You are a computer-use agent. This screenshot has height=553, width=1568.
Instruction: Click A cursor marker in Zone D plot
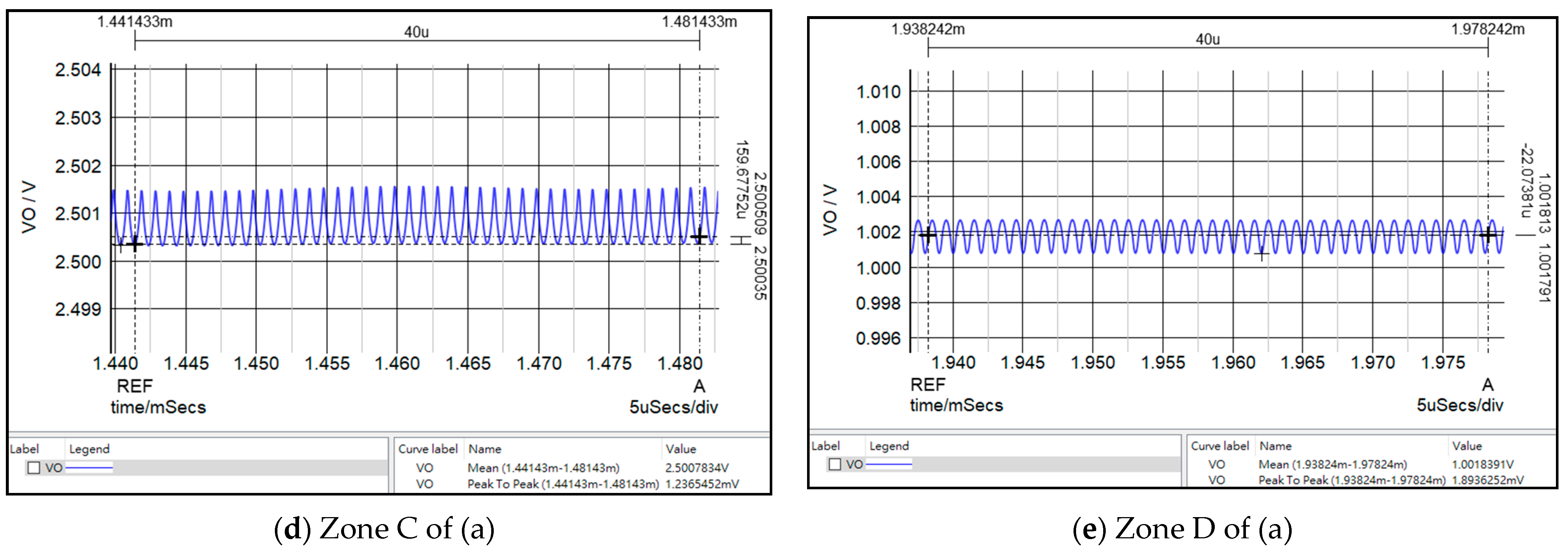(x=1487, y=234)
